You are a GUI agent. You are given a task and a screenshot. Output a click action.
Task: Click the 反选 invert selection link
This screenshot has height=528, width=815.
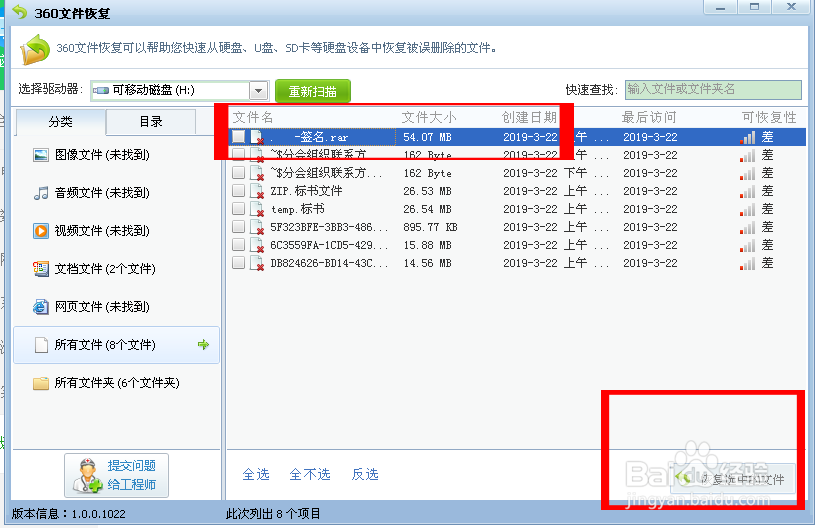pos(365,474)
